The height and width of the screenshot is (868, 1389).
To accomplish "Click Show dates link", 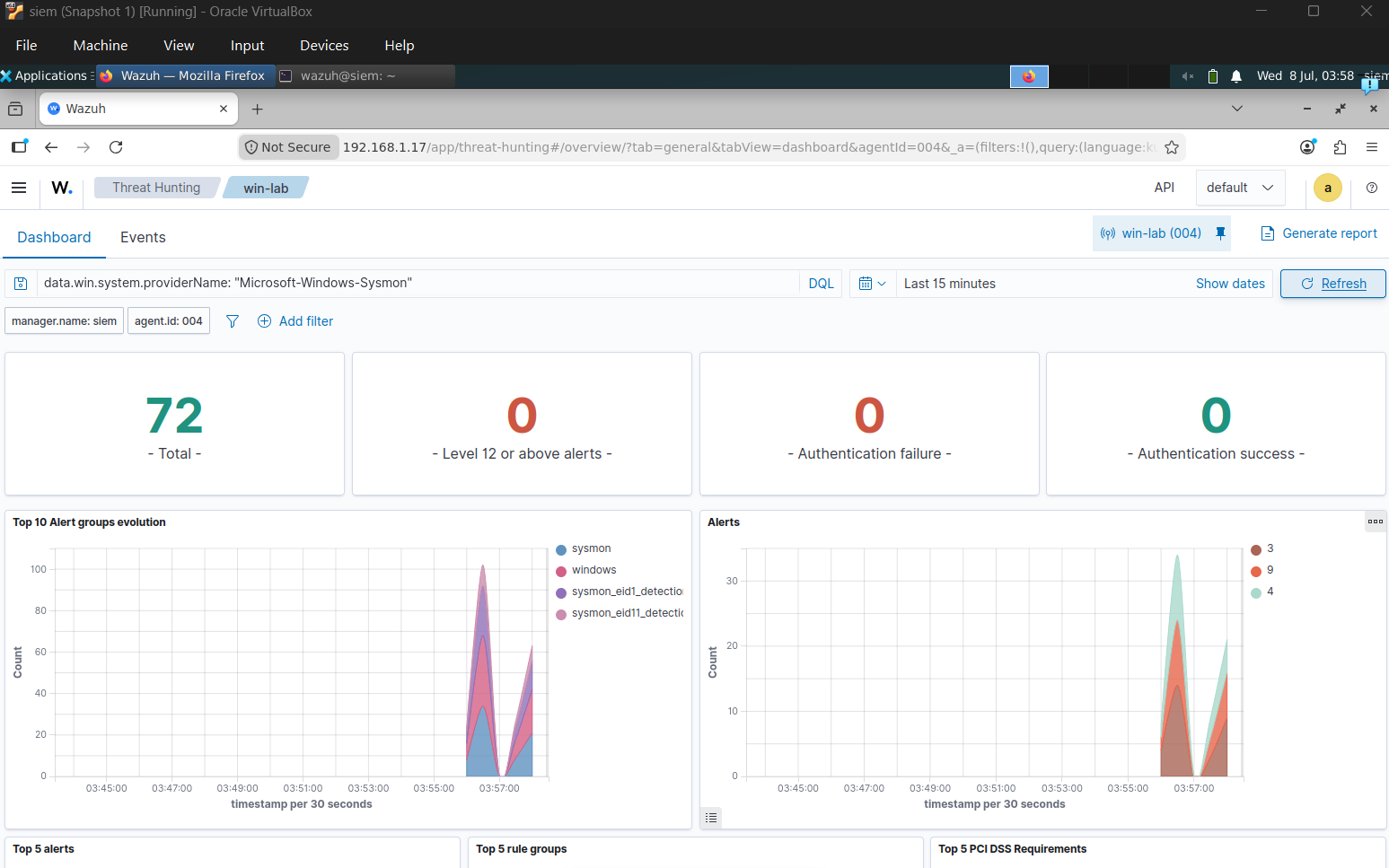I will point(1230,284).
